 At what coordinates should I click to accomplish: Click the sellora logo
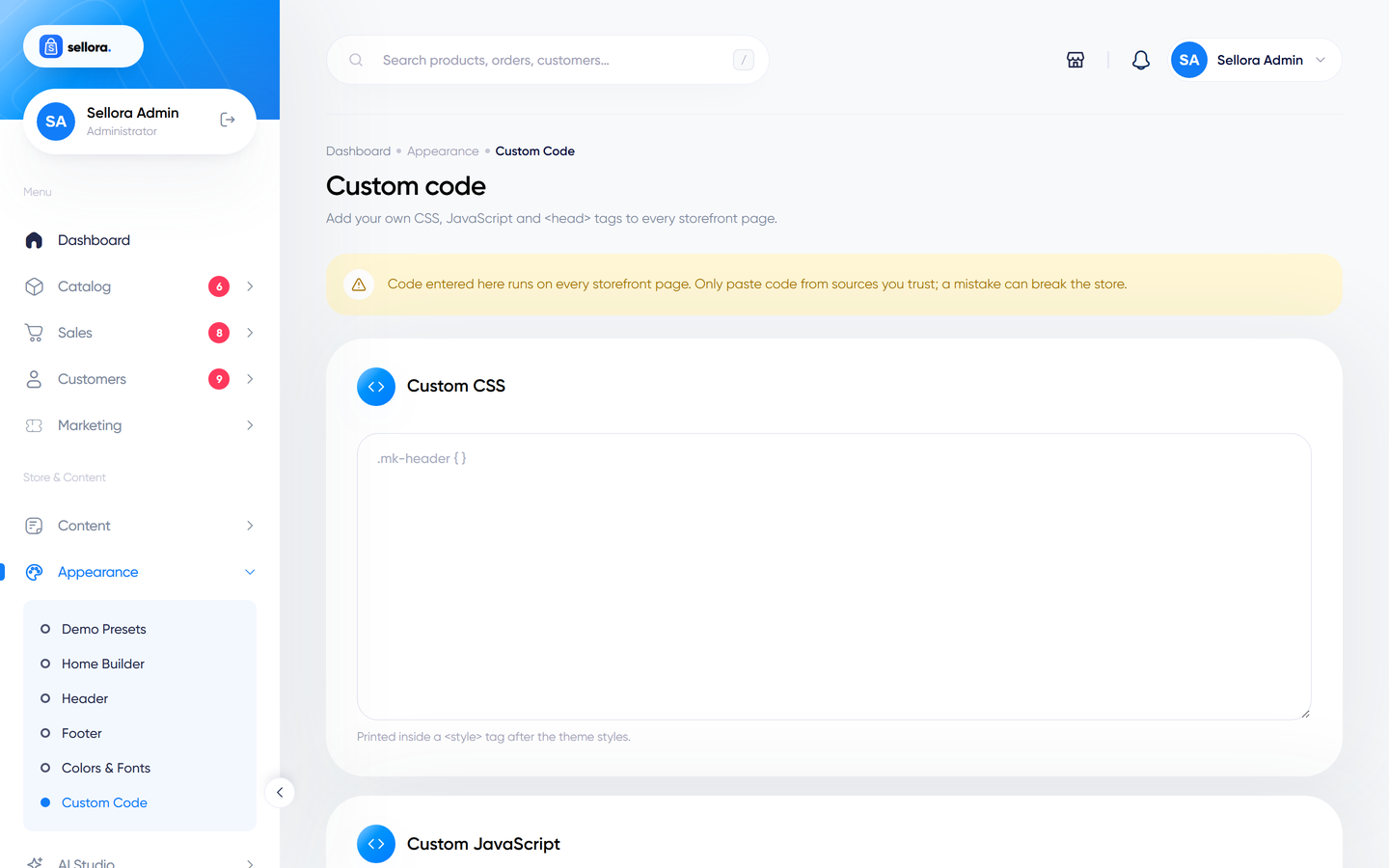coord(83,46)
